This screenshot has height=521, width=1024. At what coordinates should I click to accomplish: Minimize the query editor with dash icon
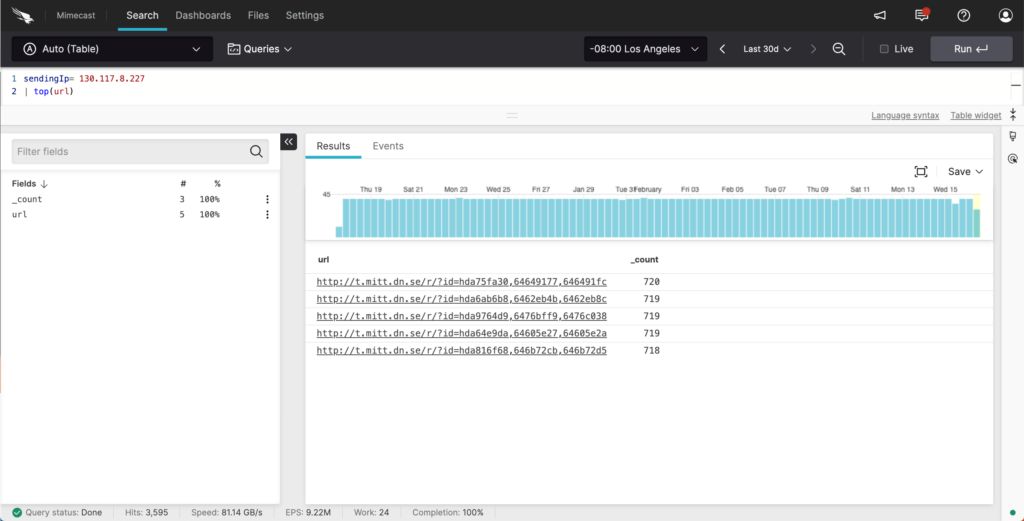click(1016, 86)
